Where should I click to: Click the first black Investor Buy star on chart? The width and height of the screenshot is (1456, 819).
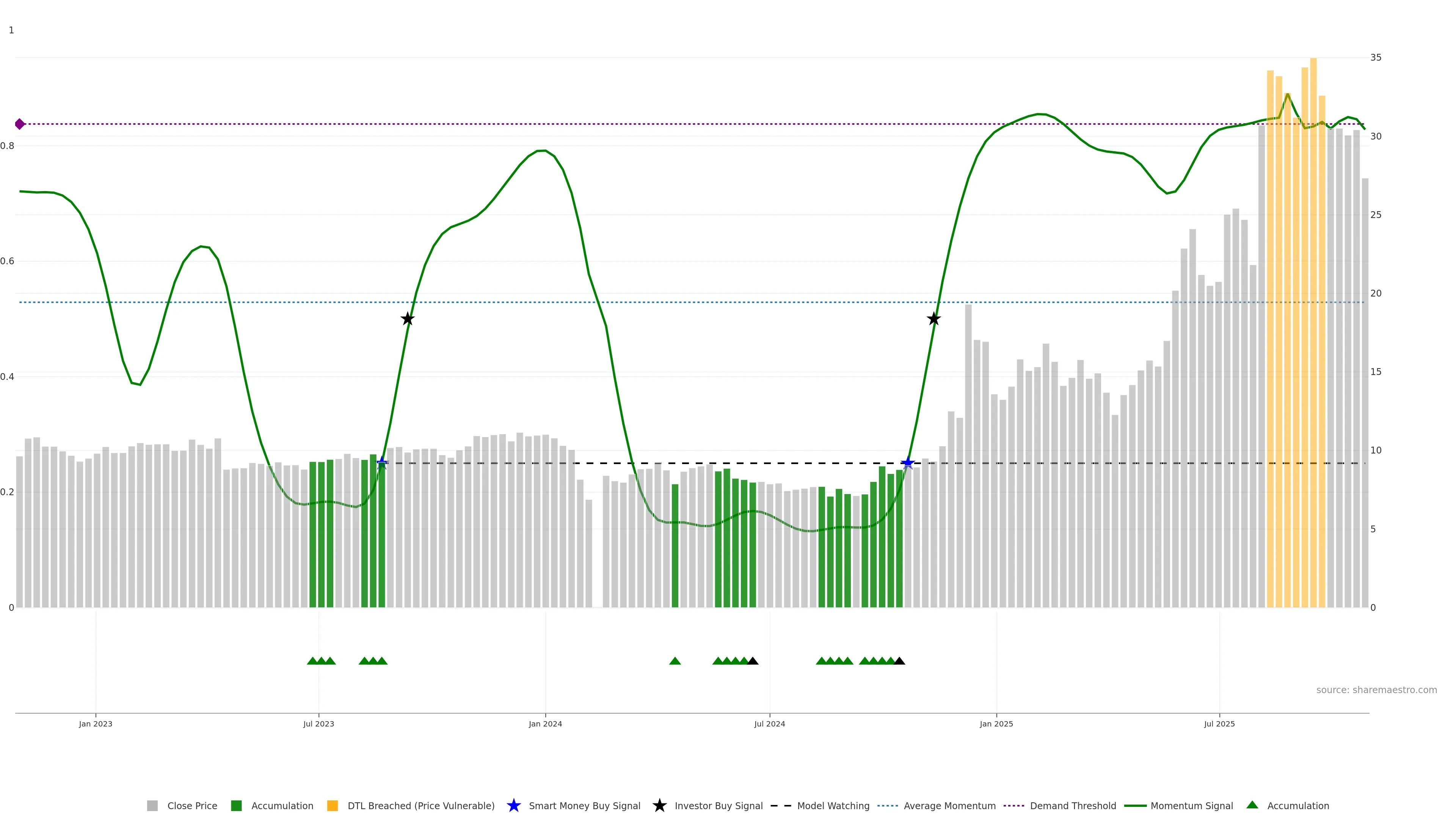coord(408,319)
